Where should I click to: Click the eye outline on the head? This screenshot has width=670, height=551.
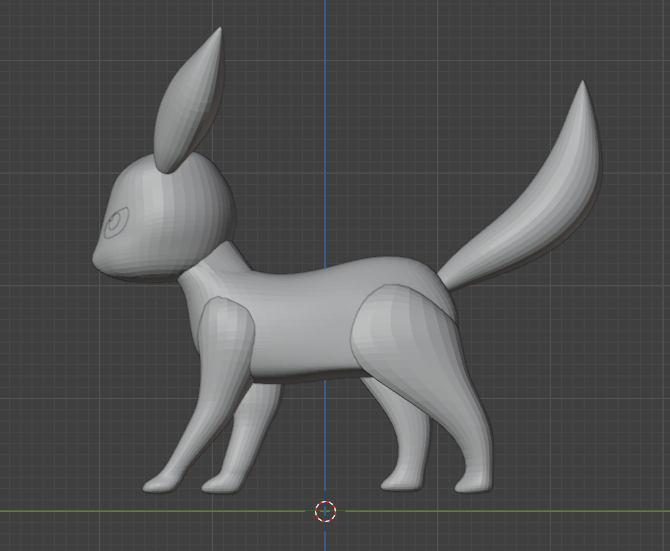(x=118, y=221)
